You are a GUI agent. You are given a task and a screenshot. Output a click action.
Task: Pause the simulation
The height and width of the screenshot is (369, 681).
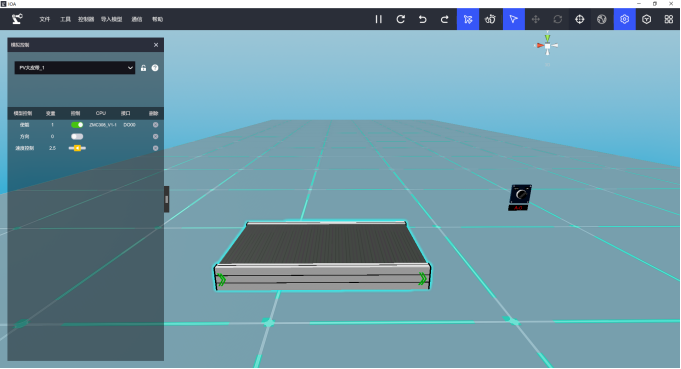coord(379,19)
